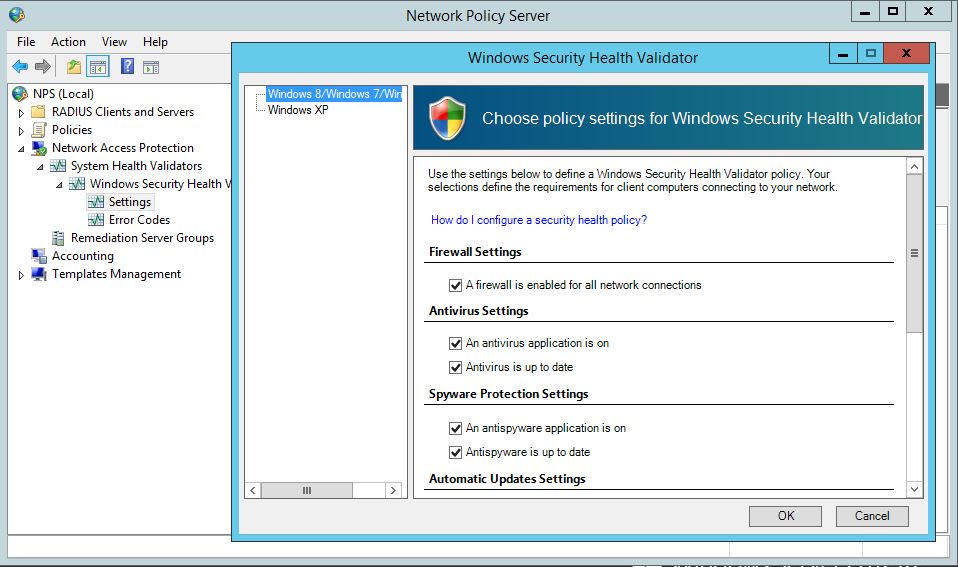Click the Windows Security Health Validator node icon

(x=77, y=183)
